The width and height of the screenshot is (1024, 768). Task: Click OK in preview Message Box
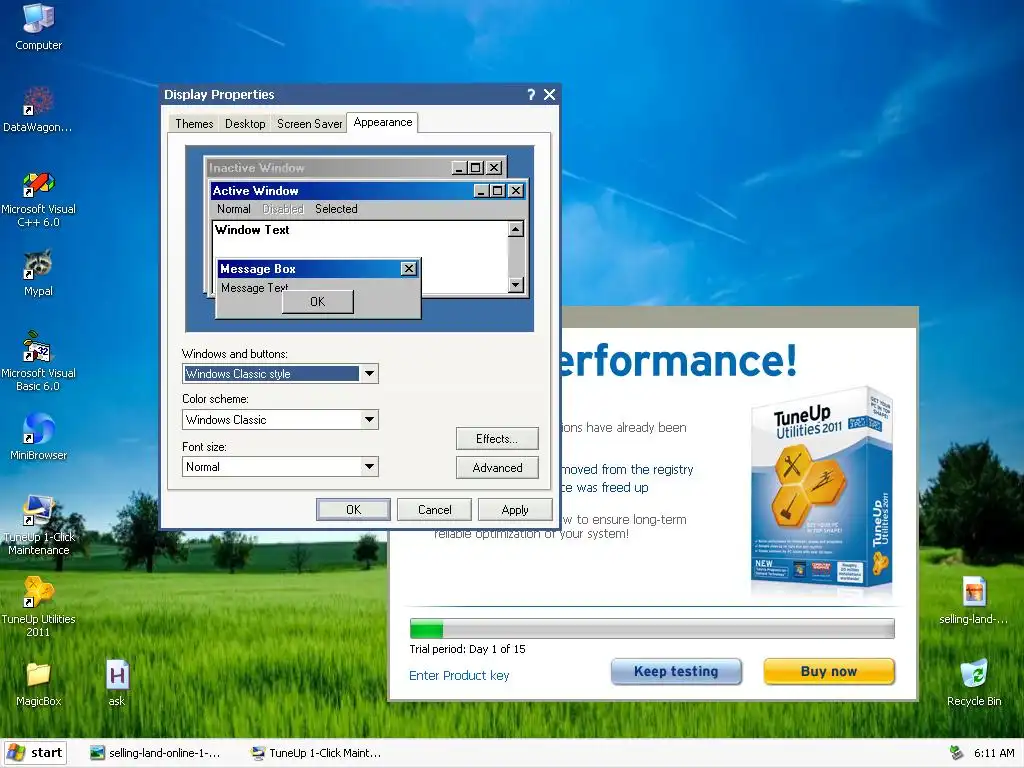pyautogui.click(x=317, y=302)
